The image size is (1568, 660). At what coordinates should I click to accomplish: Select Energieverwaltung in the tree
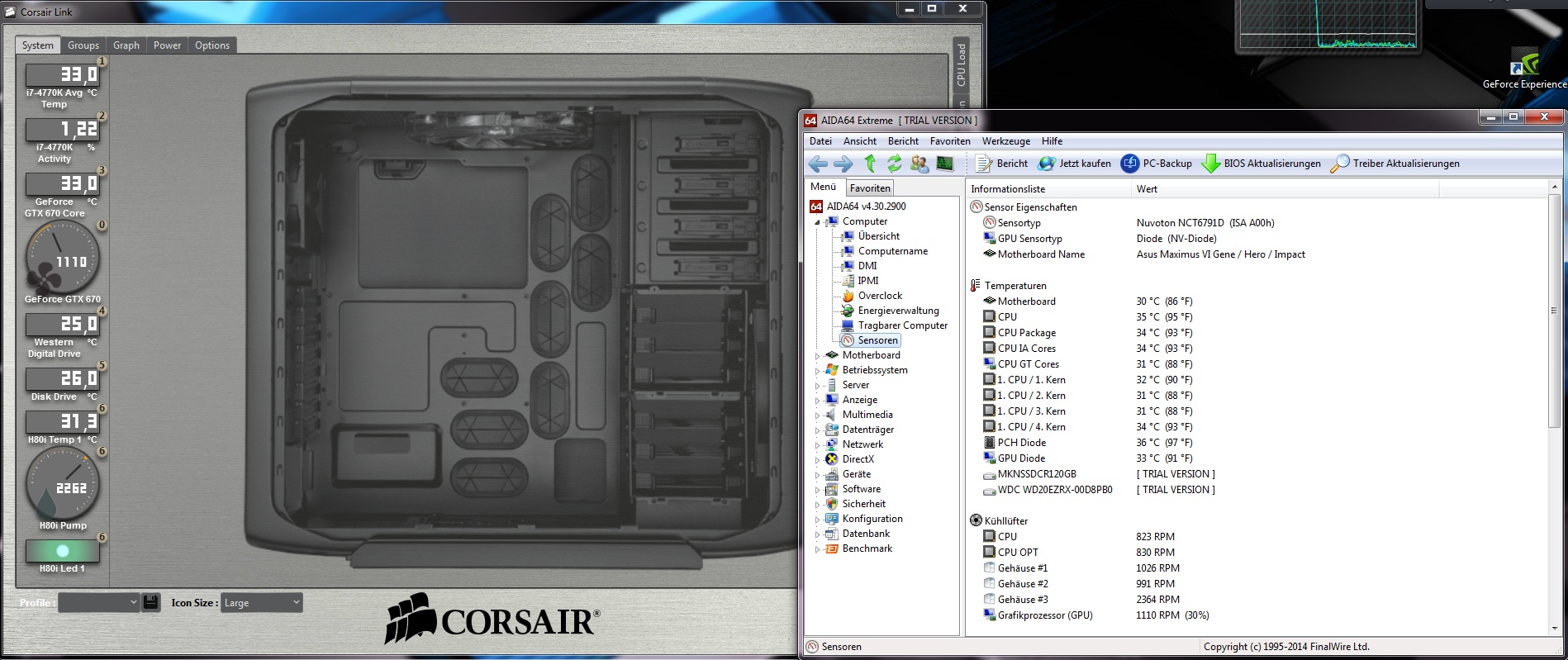(x=898, y=311)
